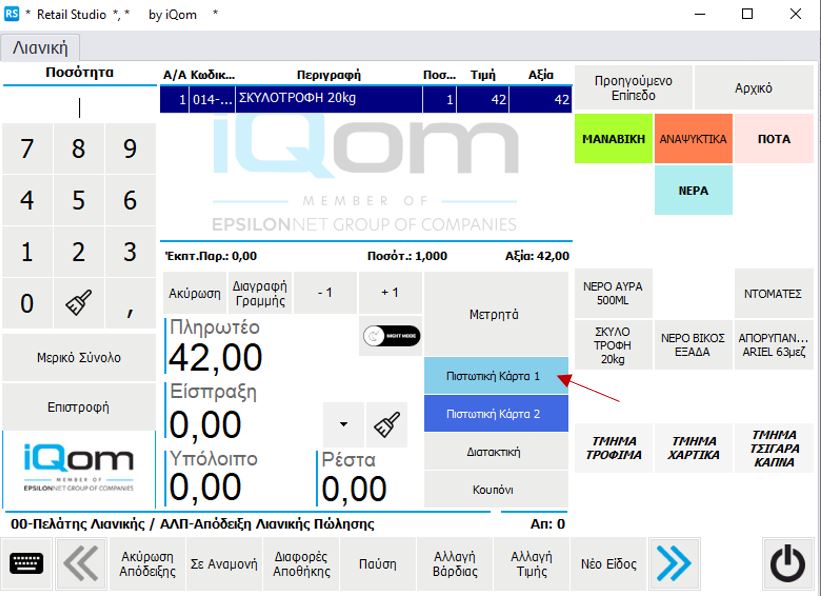Click the double left arrow icon
Viewport: 821px width, 596px height.
(81, 564)
